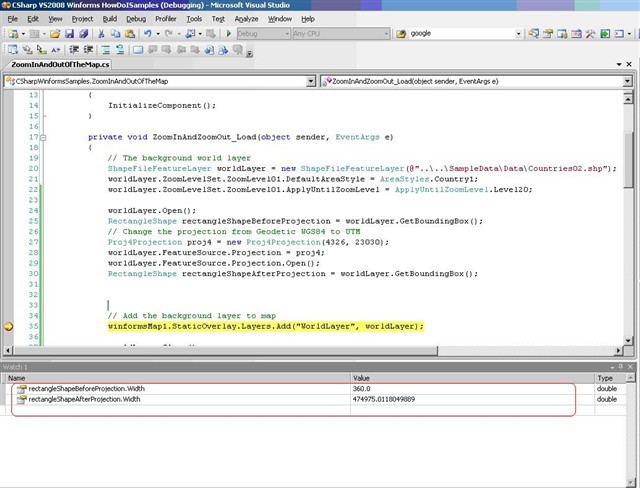Click the Find in Files icon beside google
The image size is (640, 488).
[x=399, y=33]
